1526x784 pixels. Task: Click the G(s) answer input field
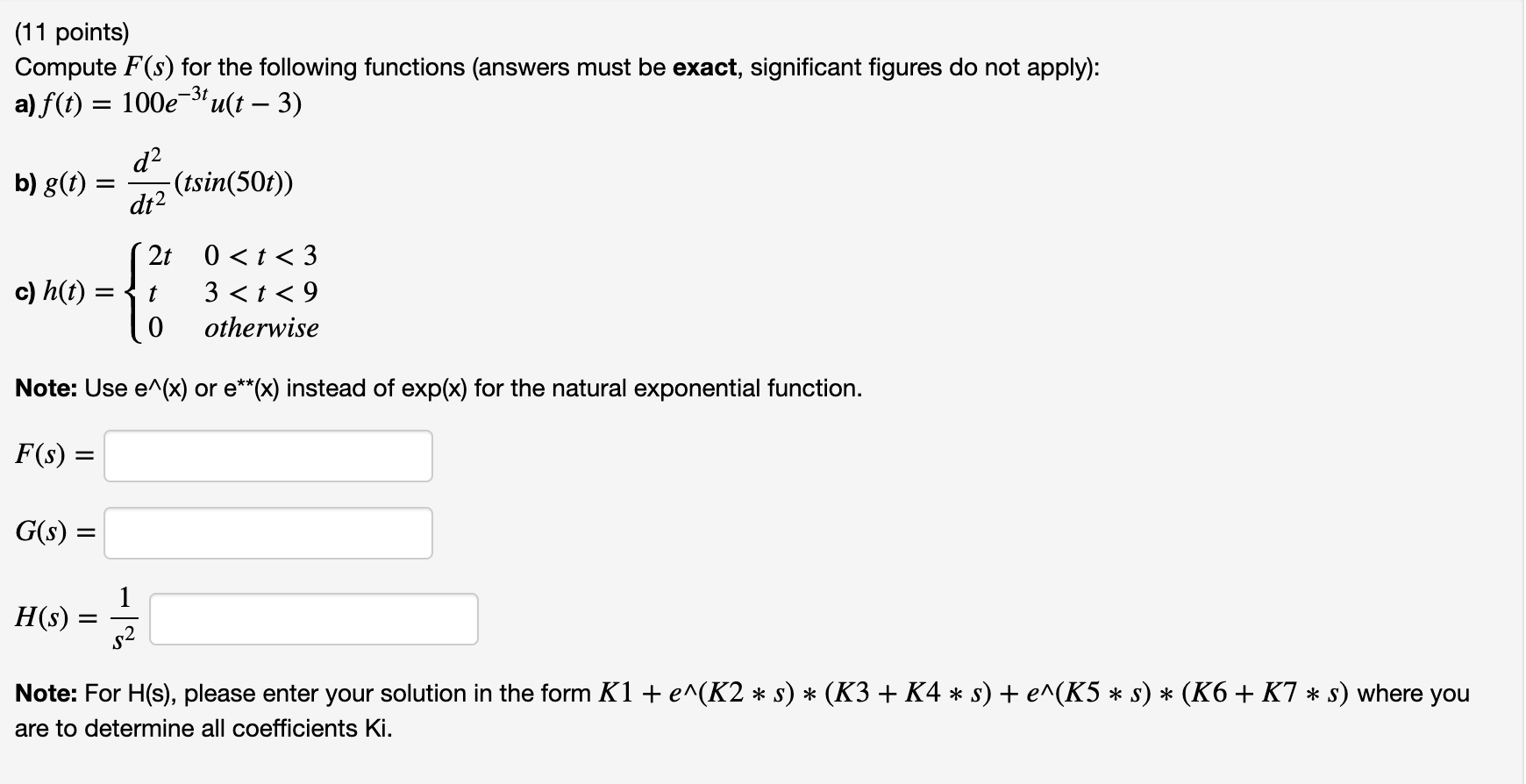tap(267, 532)
